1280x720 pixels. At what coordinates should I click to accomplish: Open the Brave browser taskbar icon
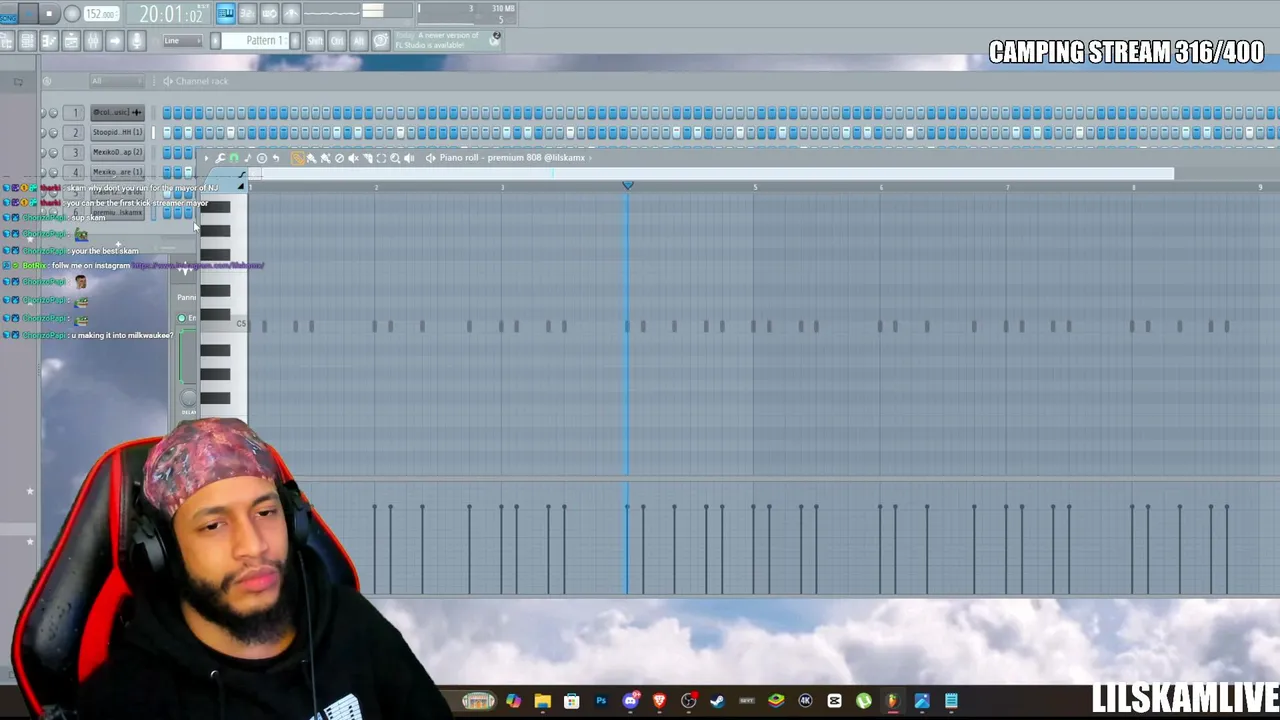(659, 701)
